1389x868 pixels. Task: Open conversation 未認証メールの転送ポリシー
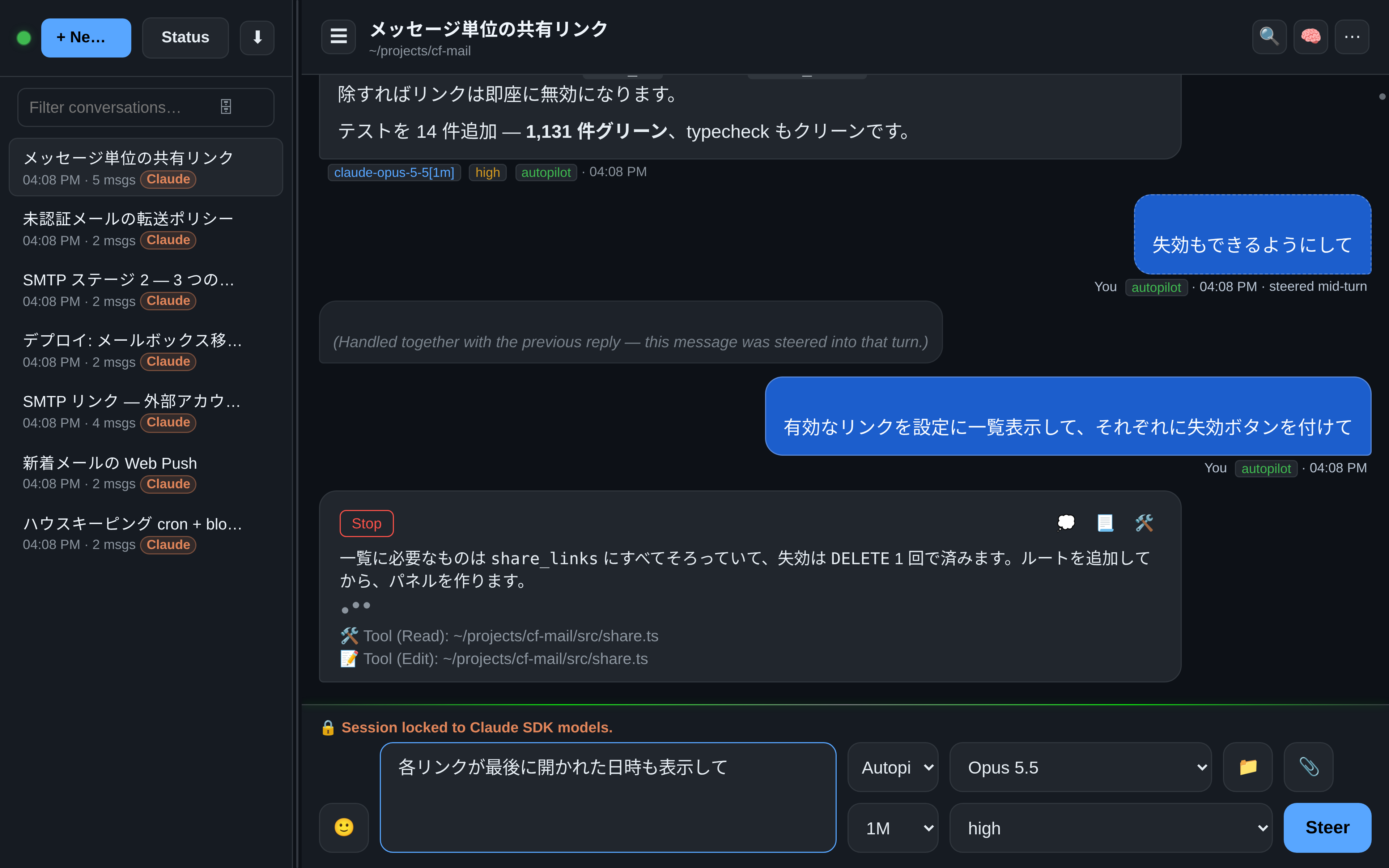(x=146, y=229)
